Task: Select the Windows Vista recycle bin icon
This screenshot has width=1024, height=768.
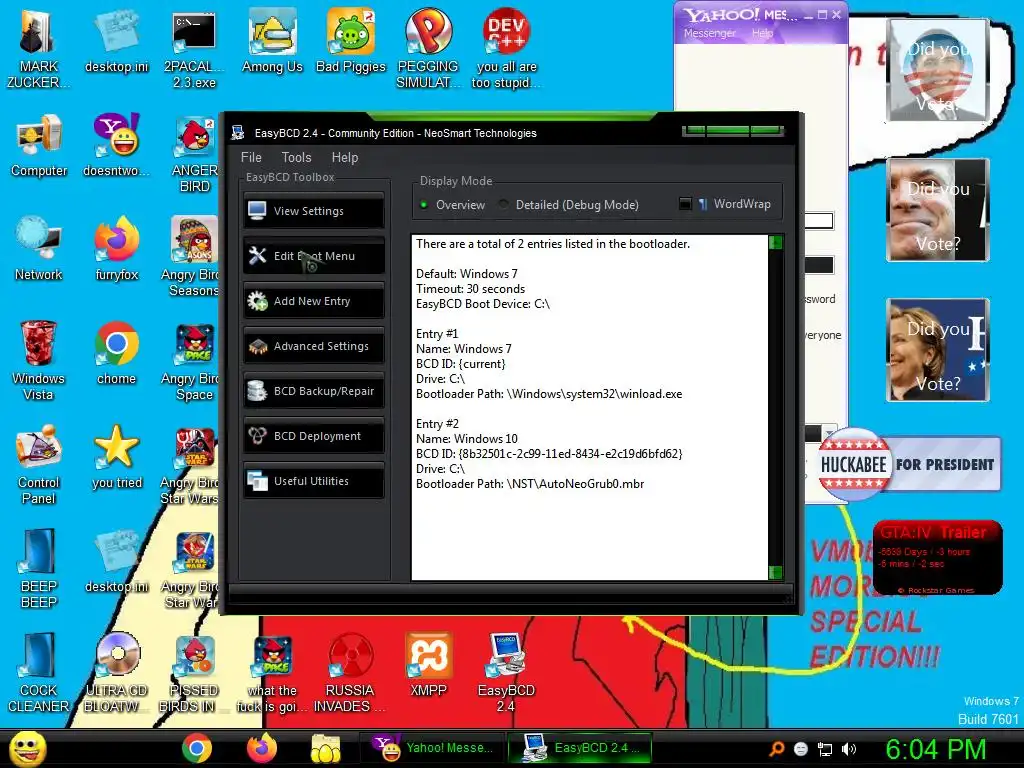Action: pos(38,361)
